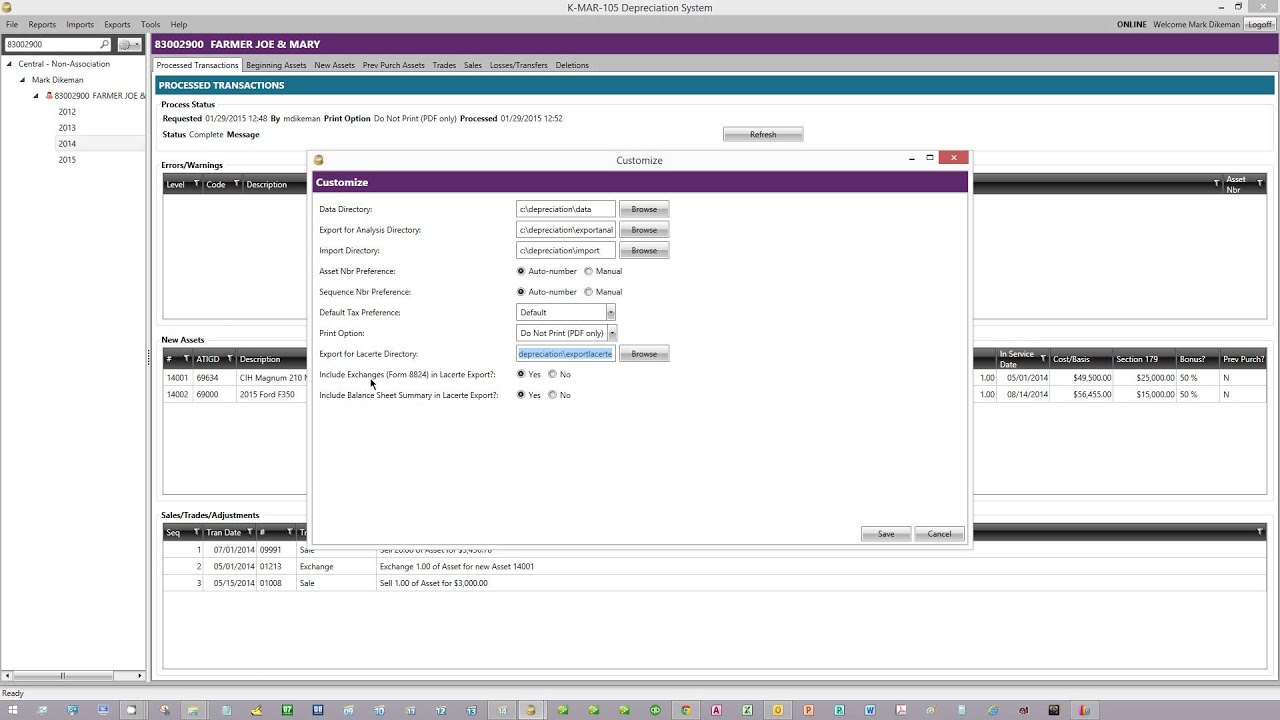Click the Refresh button in Process Status
1280x720 pixels.
click(763, 134)
